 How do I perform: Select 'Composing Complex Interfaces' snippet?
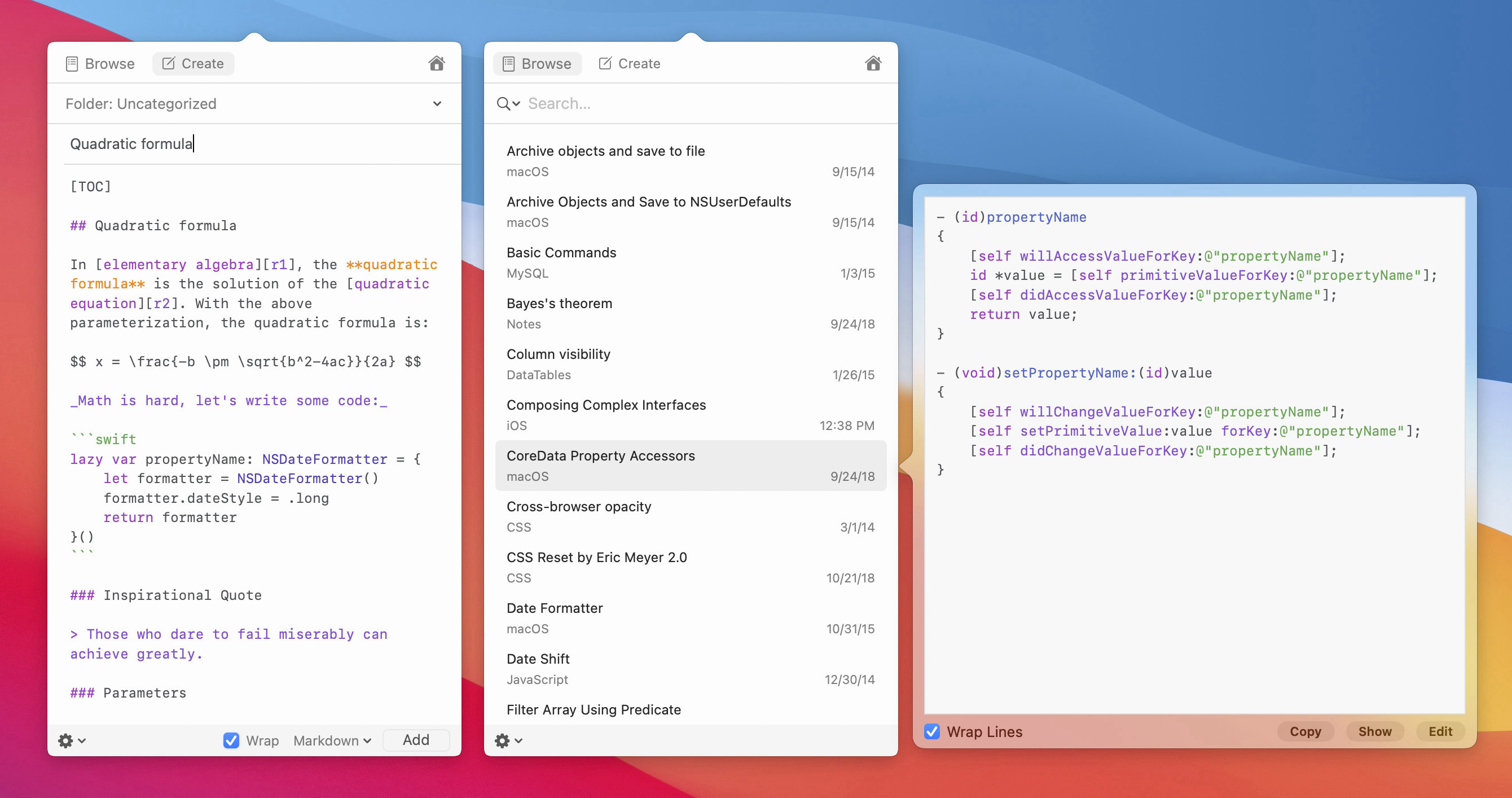point(690,415)
